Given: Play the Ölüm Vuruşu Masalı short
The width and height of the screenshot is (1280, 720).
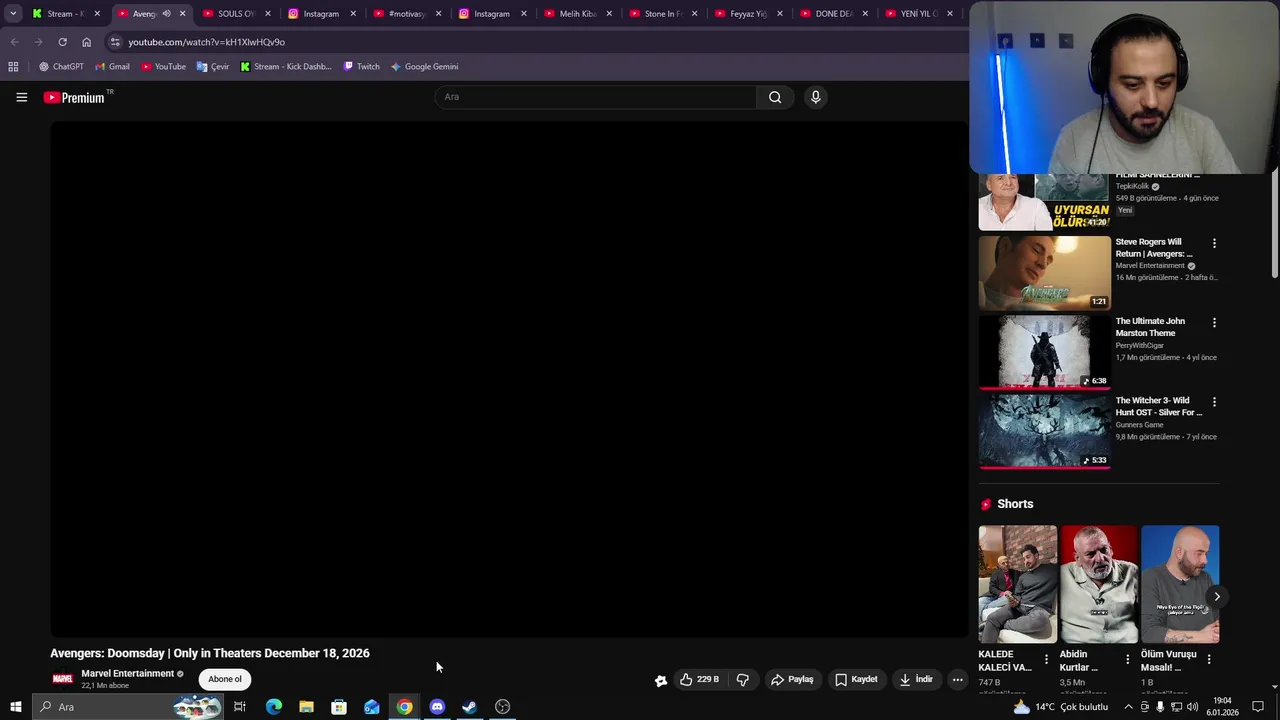Looking at the screenshot, I should tap(1180, 584).
